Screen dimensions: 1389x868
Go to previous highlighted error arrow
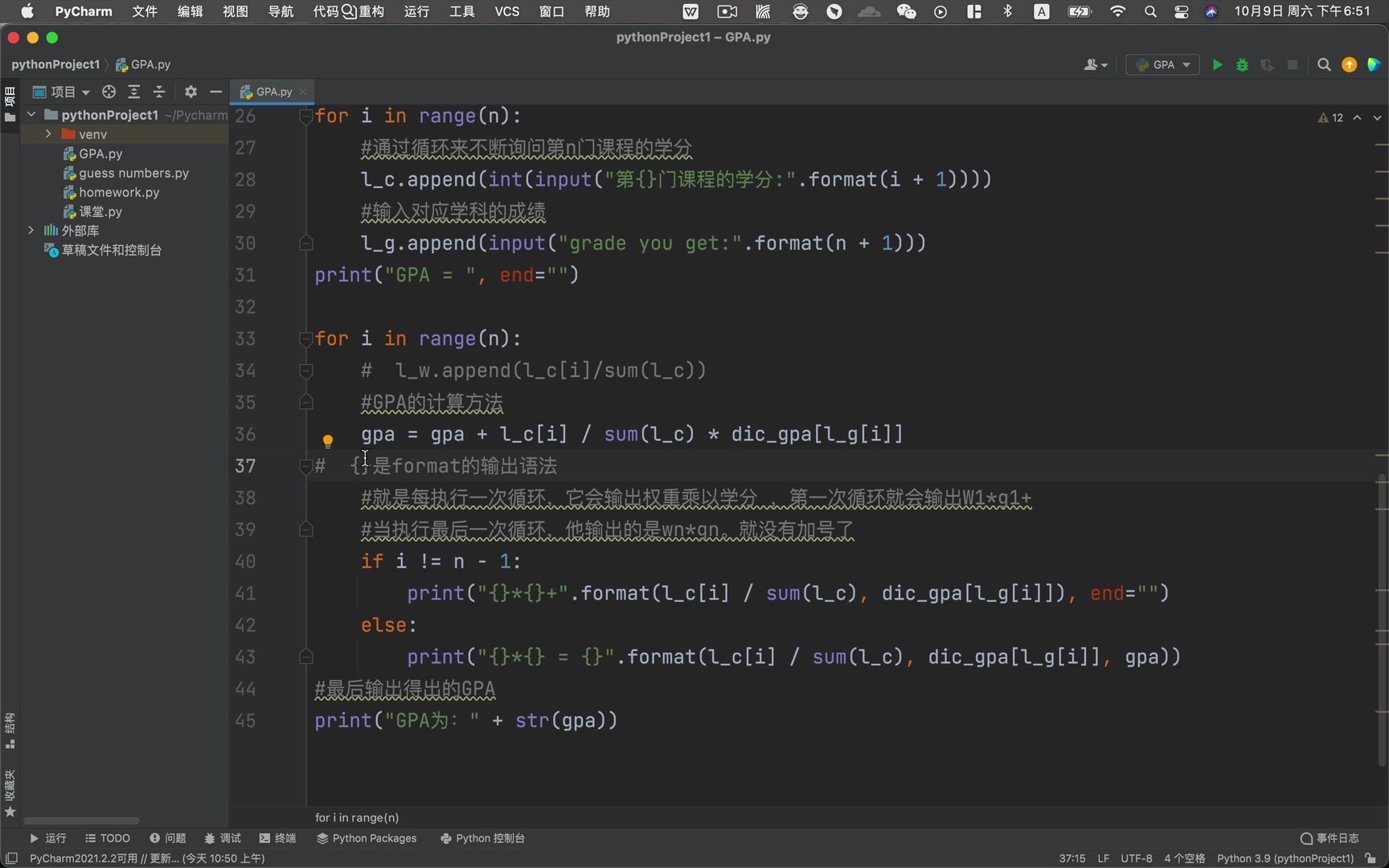point(1357,117)
